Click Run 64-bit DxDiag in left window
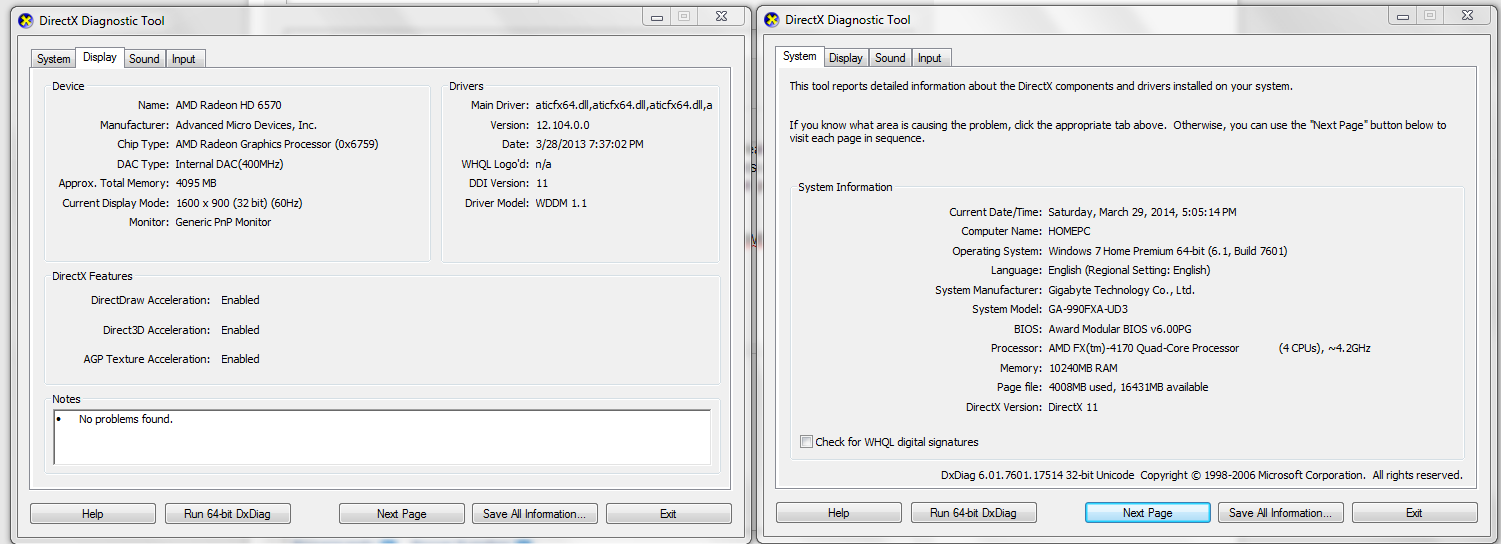The width and height of the screenshot is (1501, 544). pos(227,514)
